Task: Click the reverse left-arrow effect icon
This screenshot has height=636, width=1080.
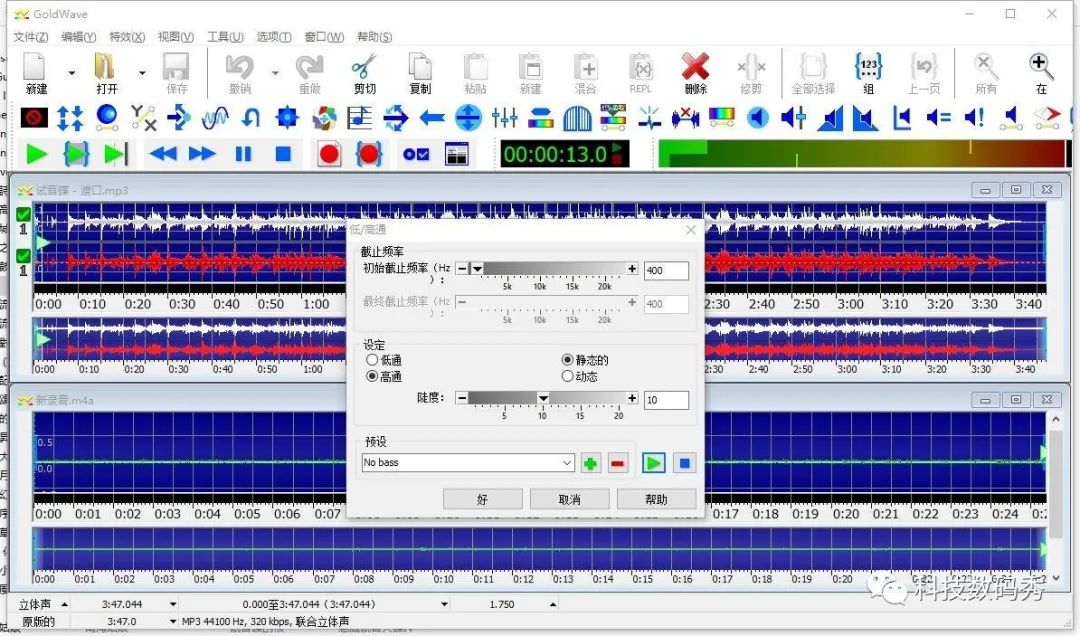Action: (x=432, y=118)
